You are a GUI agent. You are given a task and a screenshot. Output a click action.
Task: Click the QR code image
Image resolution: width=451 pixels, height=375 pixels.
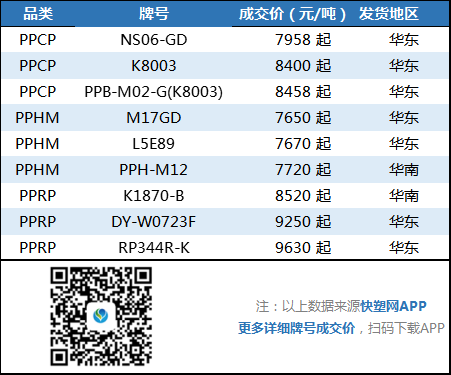click(x=101, y=316)
